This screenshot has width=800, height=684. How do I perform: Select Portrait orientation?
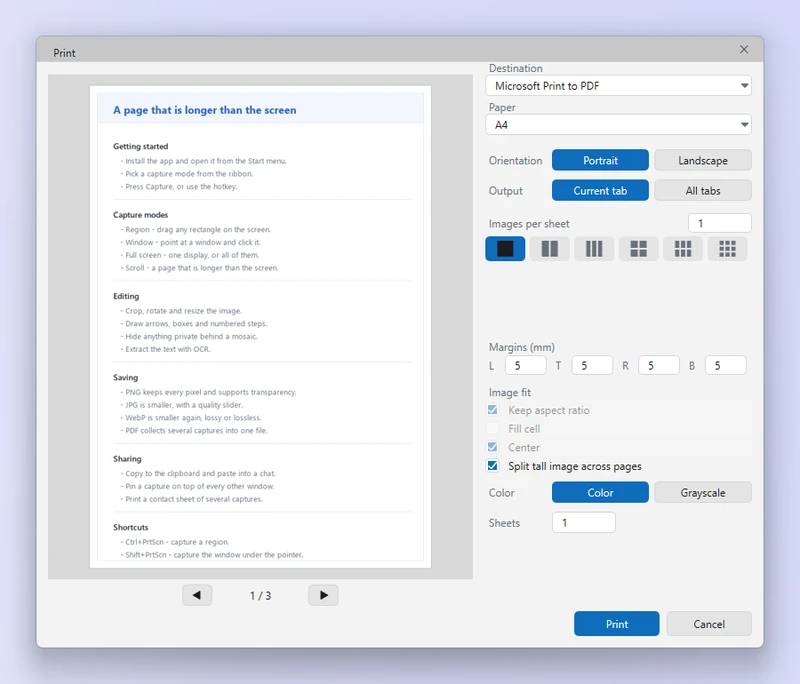point(601,160)
